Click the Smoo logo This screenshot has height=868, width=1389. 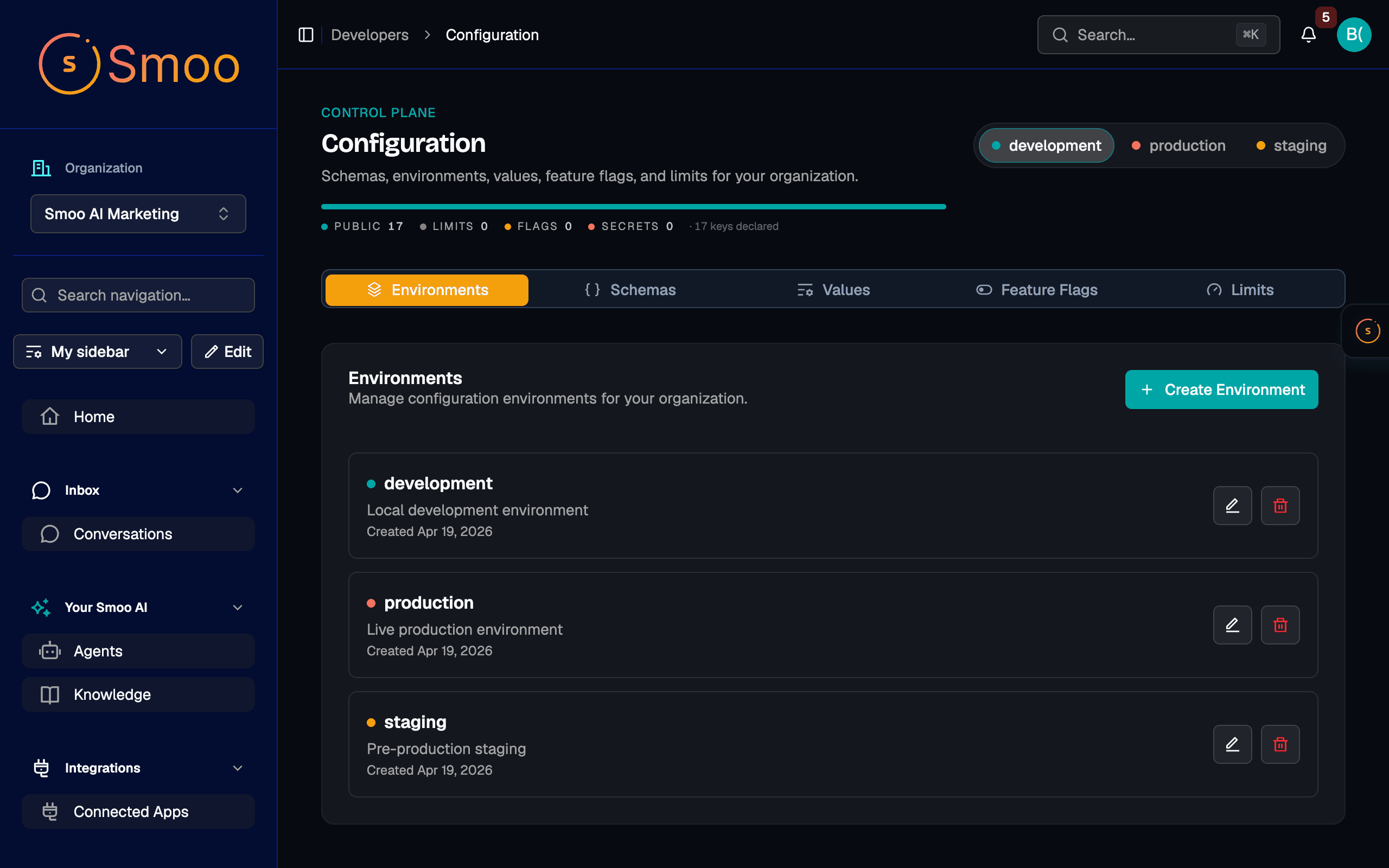(x=139, y=63)
